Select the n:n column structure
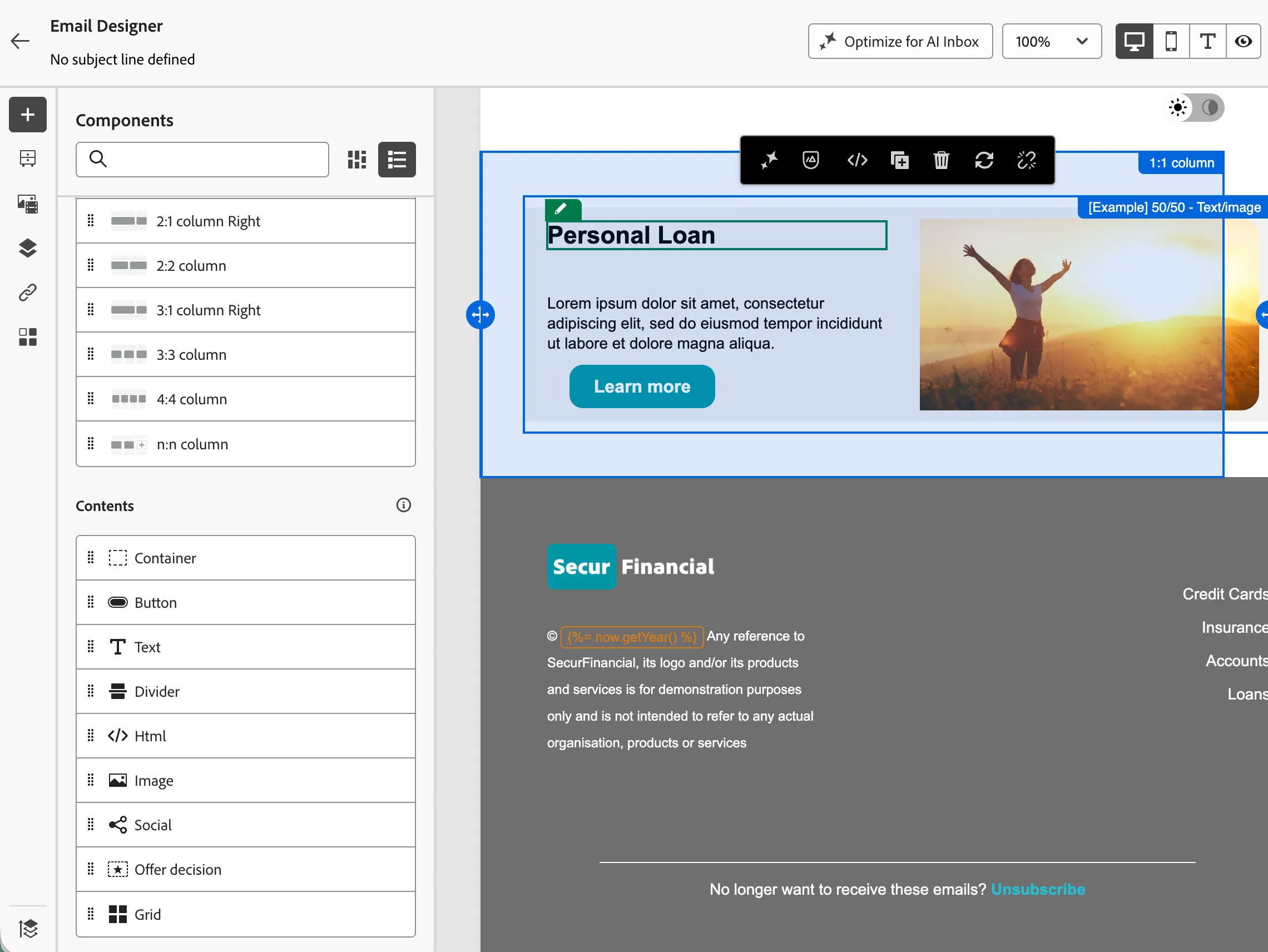Screen dimensions: 1268x952 245,444
